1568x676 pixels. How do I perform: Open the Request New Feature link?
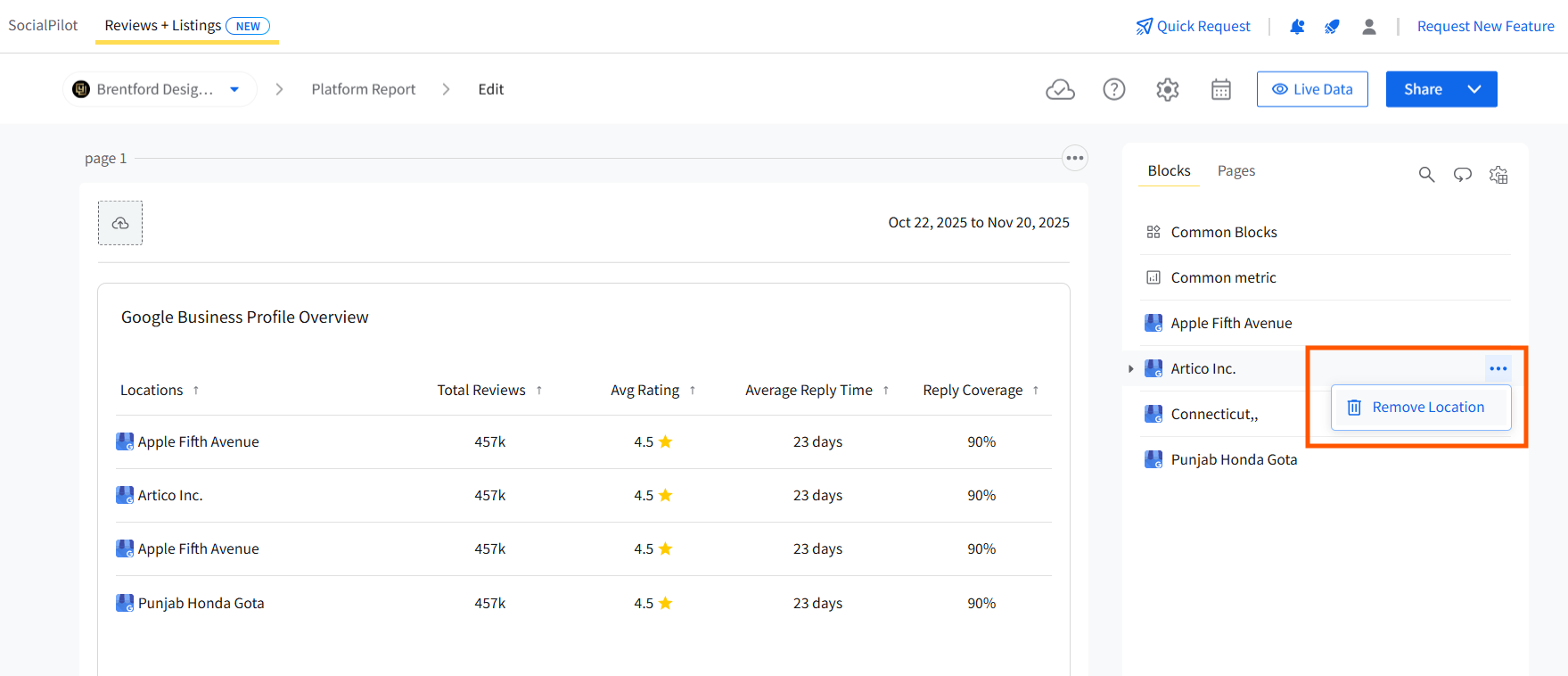tap(1486, 27)
